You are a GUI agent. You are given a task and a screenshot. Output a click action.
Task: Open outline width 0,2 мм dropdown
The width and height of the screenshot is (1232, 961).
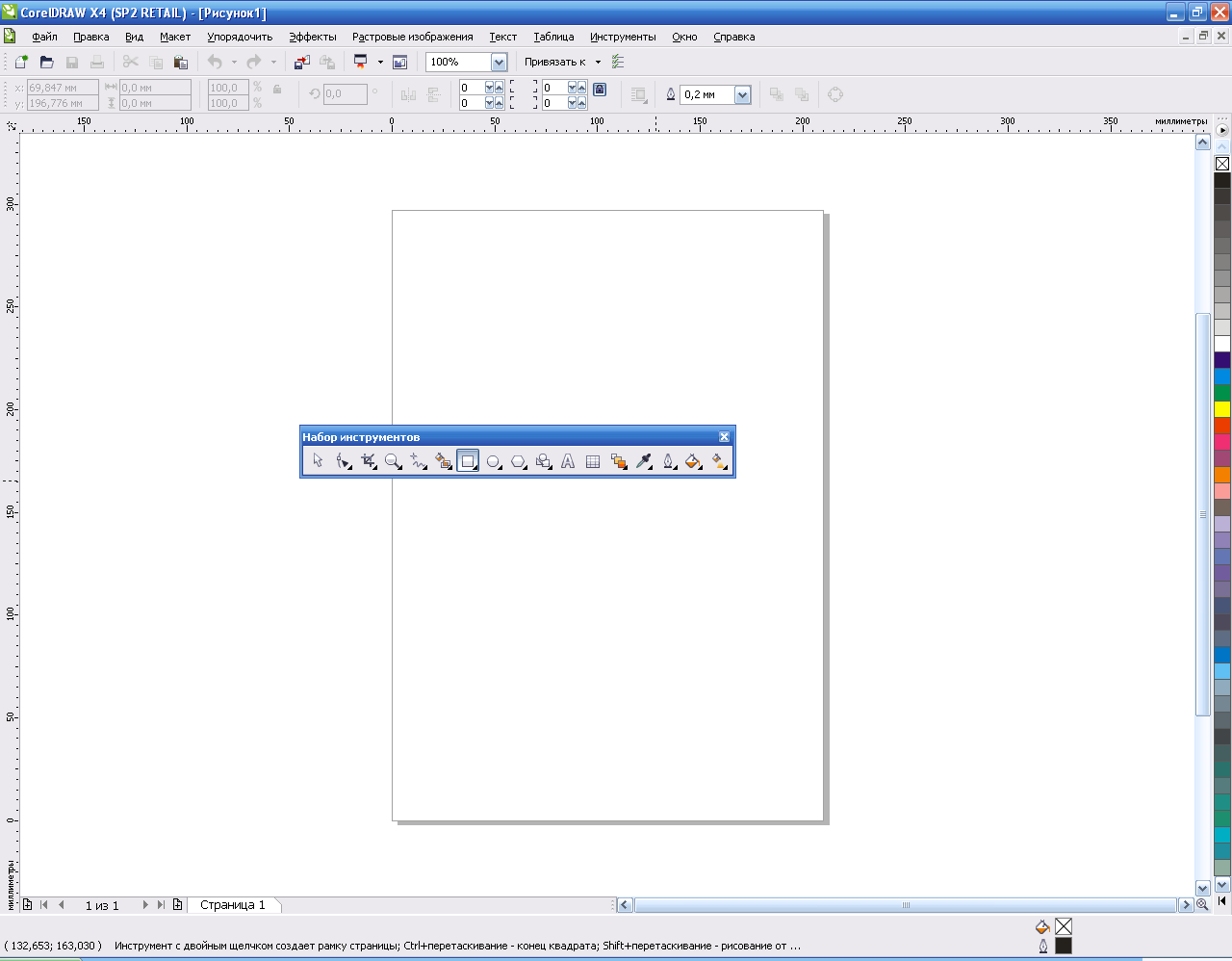click(x=742, y=94)
